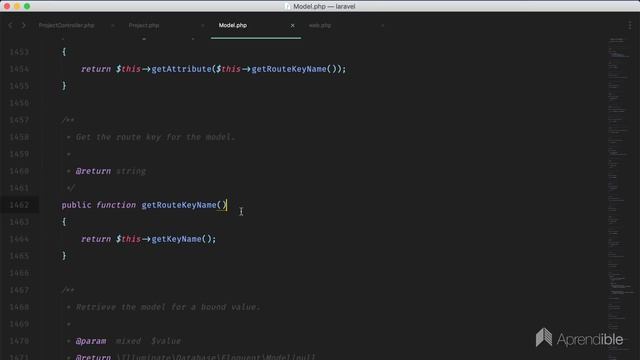This screenshot has width=640, height=360.
Task: Click the 'function' keyword on line 1462
Action: (116, 205)
